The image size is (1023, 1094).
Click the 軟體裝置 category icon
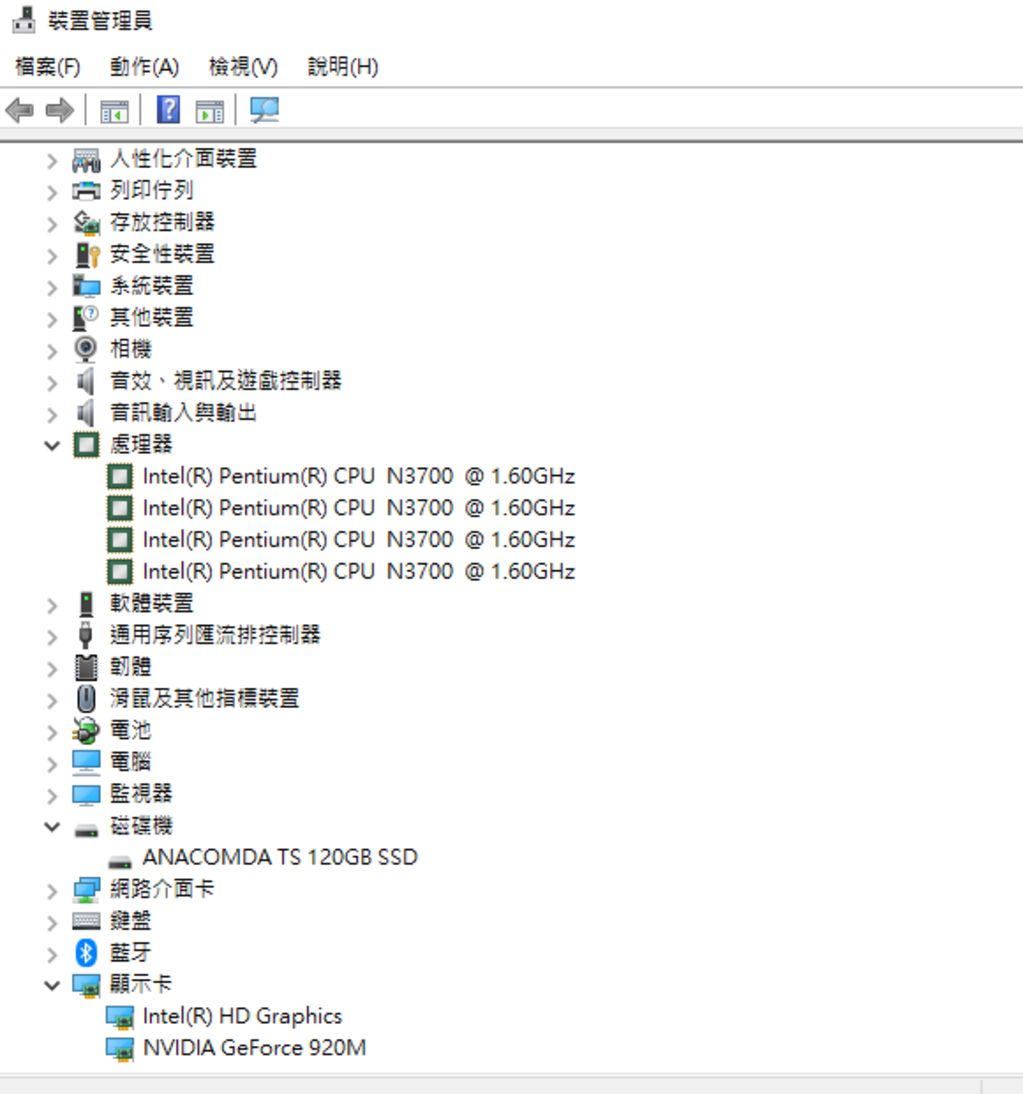click(x=86, y=604)
